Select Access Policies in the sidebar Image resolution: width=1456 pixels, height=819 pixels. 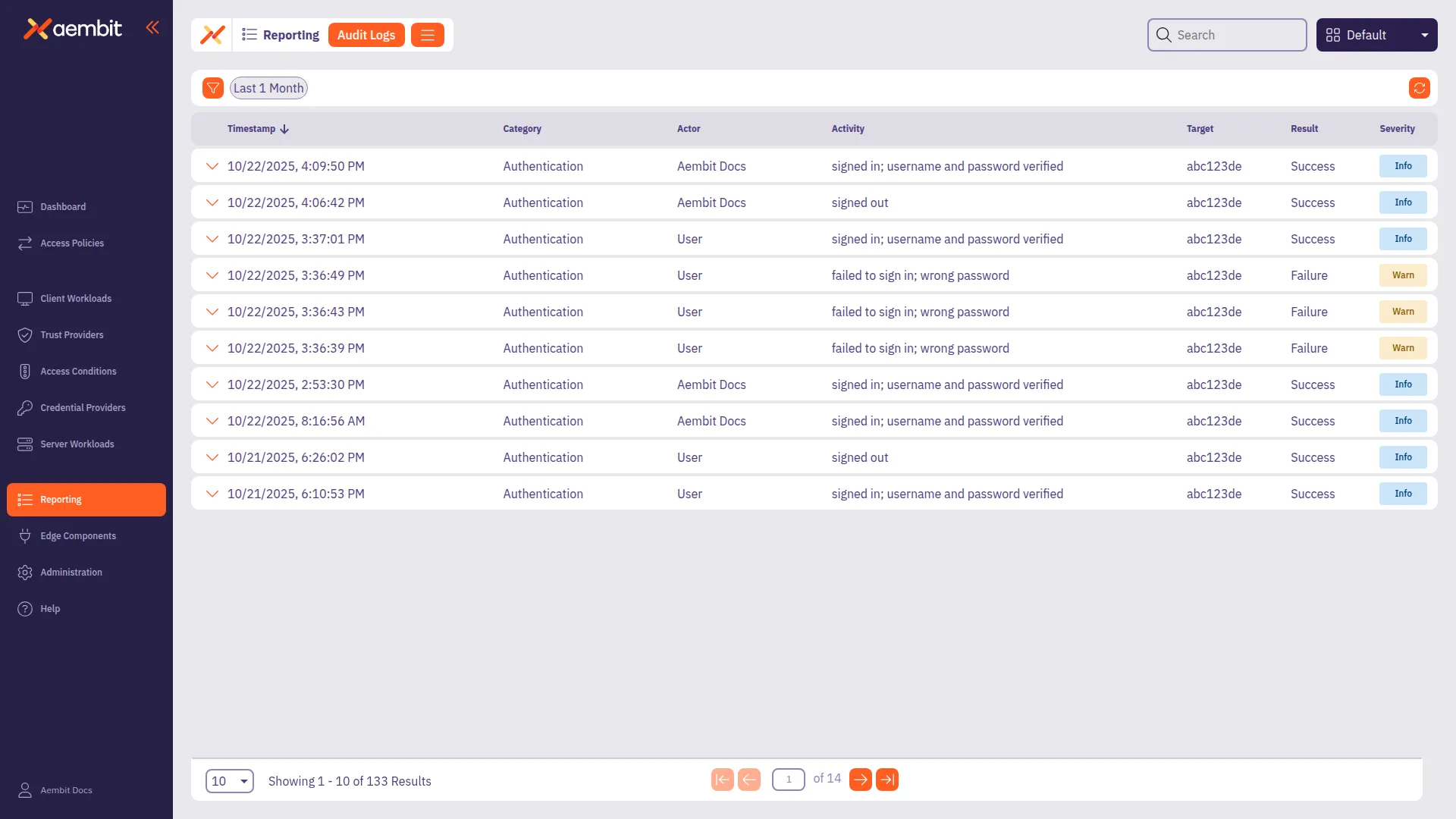[72, 243]
